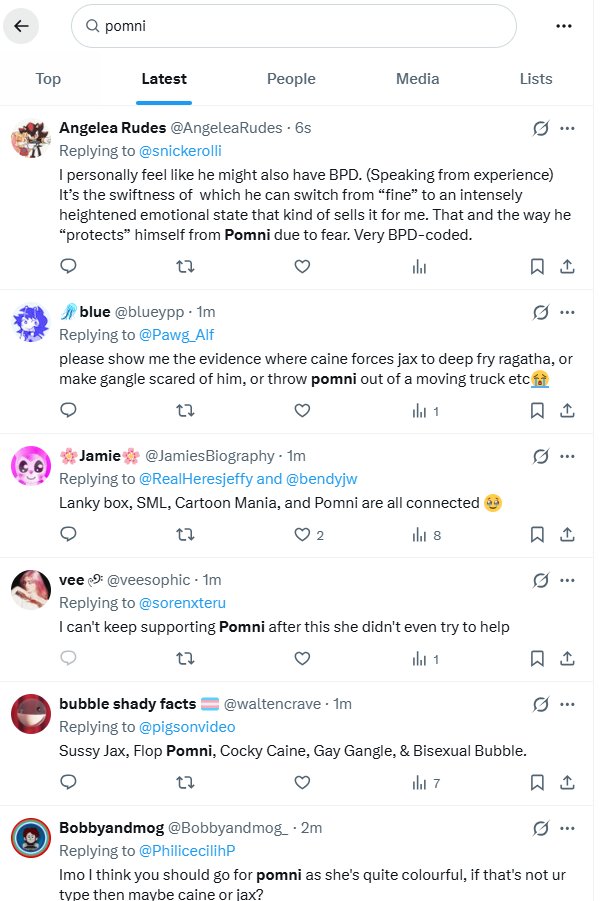View analytics on bubble shady facts' tweet
Screen dimensions: 605x901
click(x=421, y=783)
